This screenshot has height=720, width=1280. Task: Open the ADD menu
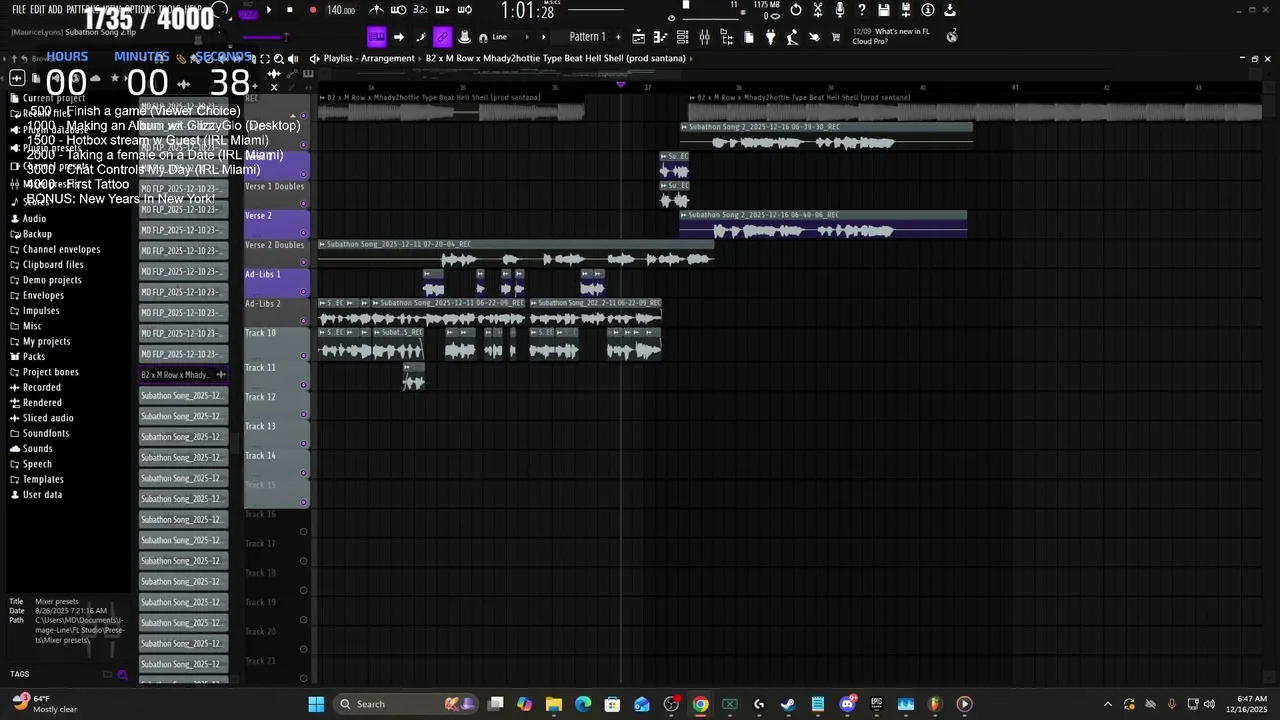(x=55, y=9)
